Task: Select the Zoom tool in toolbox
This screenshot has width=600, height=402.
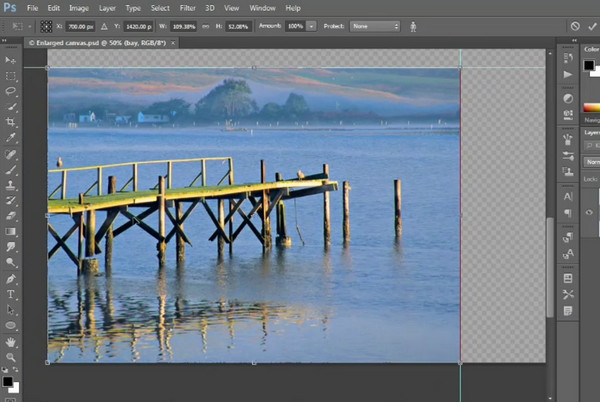Action: [x=12, y=356]
